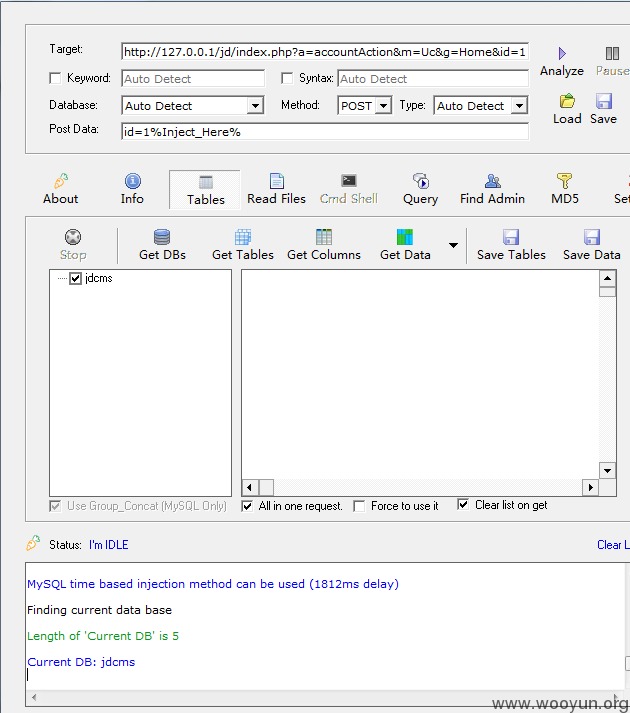Screen dimensions: 630x713
Task: Click the Get Tables grid icon
Action: [x=242, y=237]
